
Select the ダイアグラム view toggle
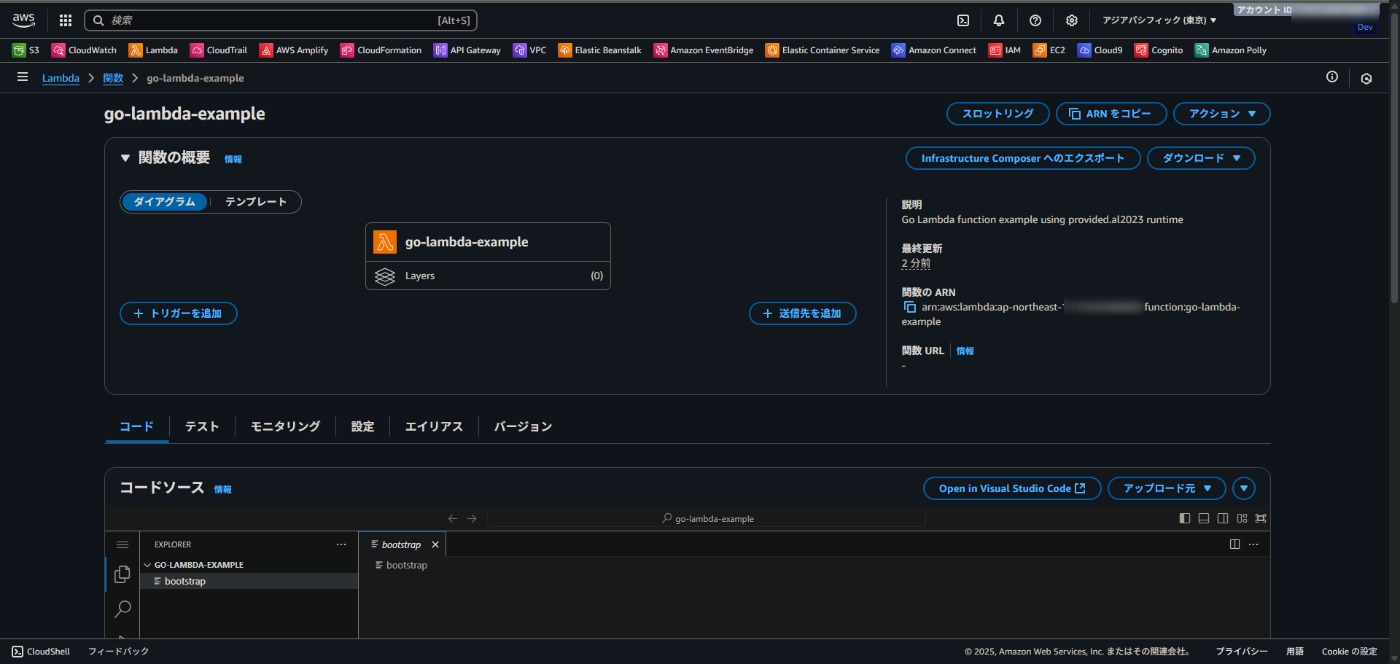[165, 202]
